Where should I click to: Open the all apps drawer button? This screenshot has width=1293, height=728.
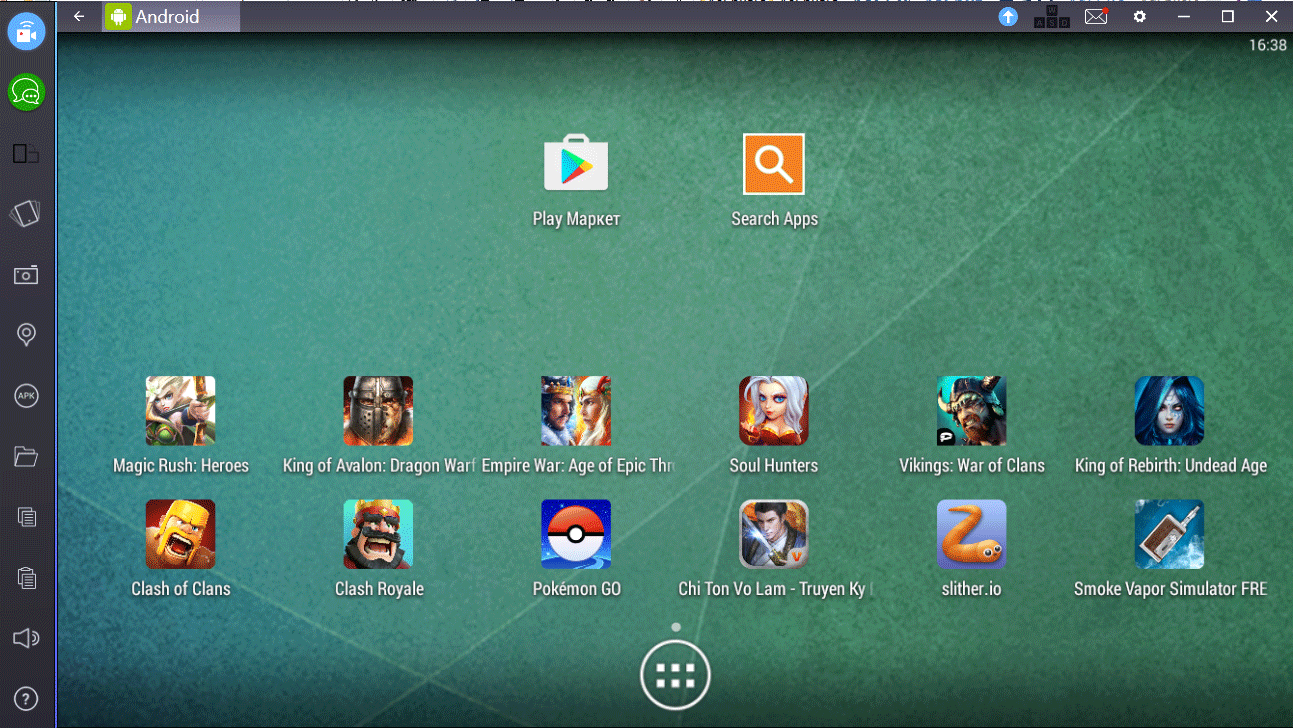[x=675, y=675]
